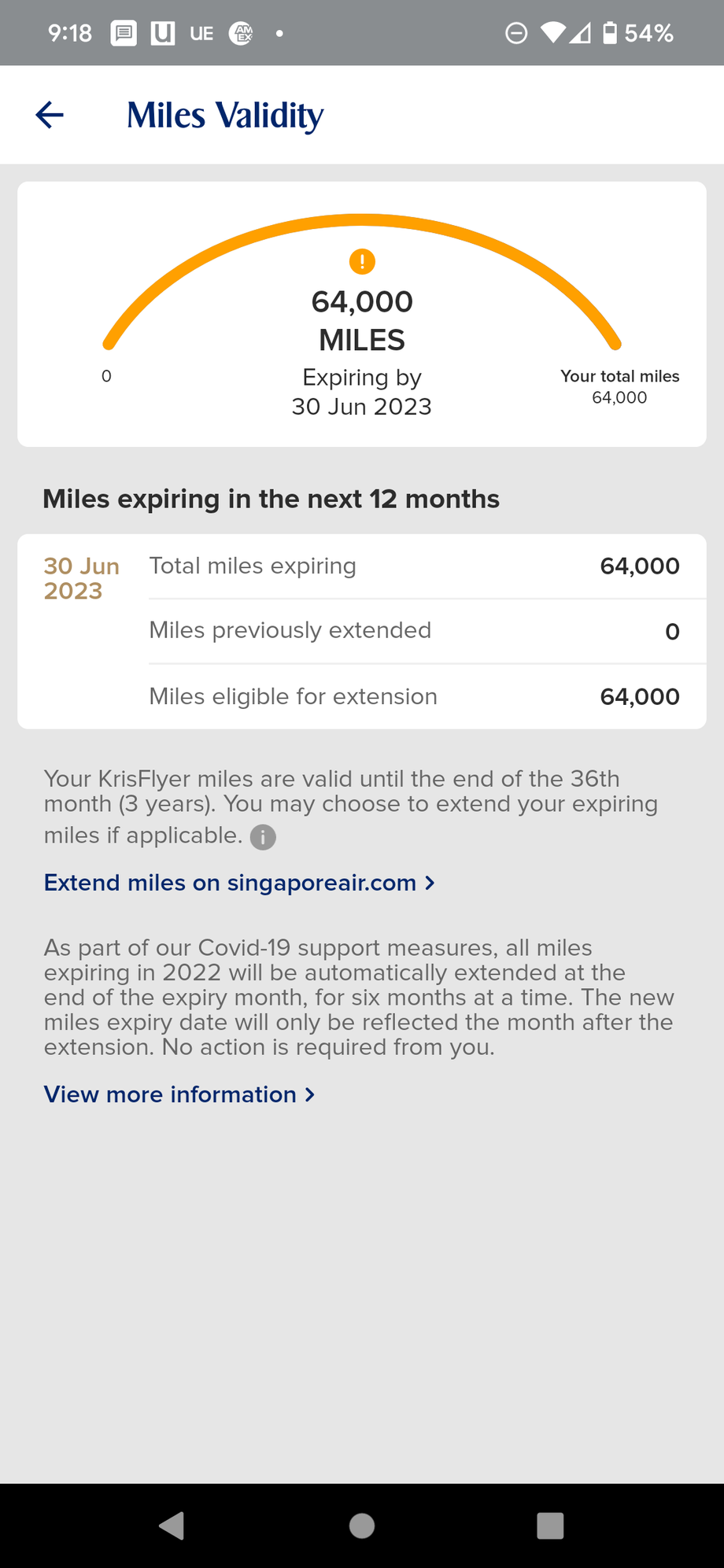Image resolution: width=724 pixels, height=1568 pixels.
Task: Select the Miles previously extended row
Action: (414, 631)
